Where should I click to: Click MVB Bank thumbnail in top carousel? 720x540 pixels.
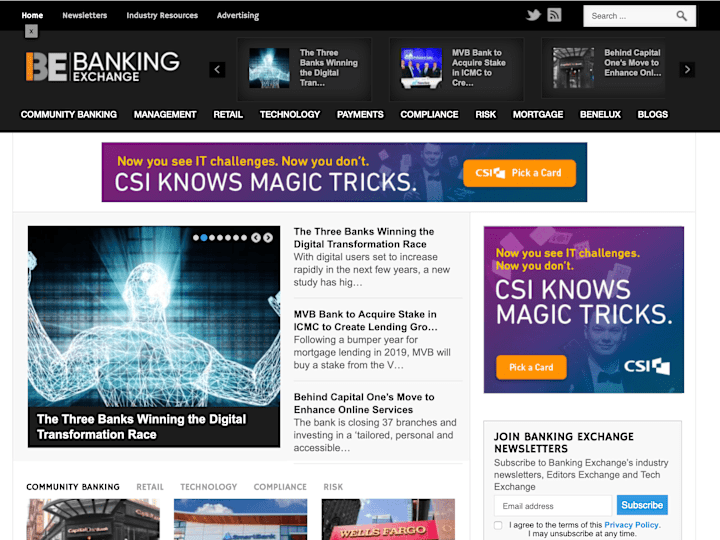point(421,68)
